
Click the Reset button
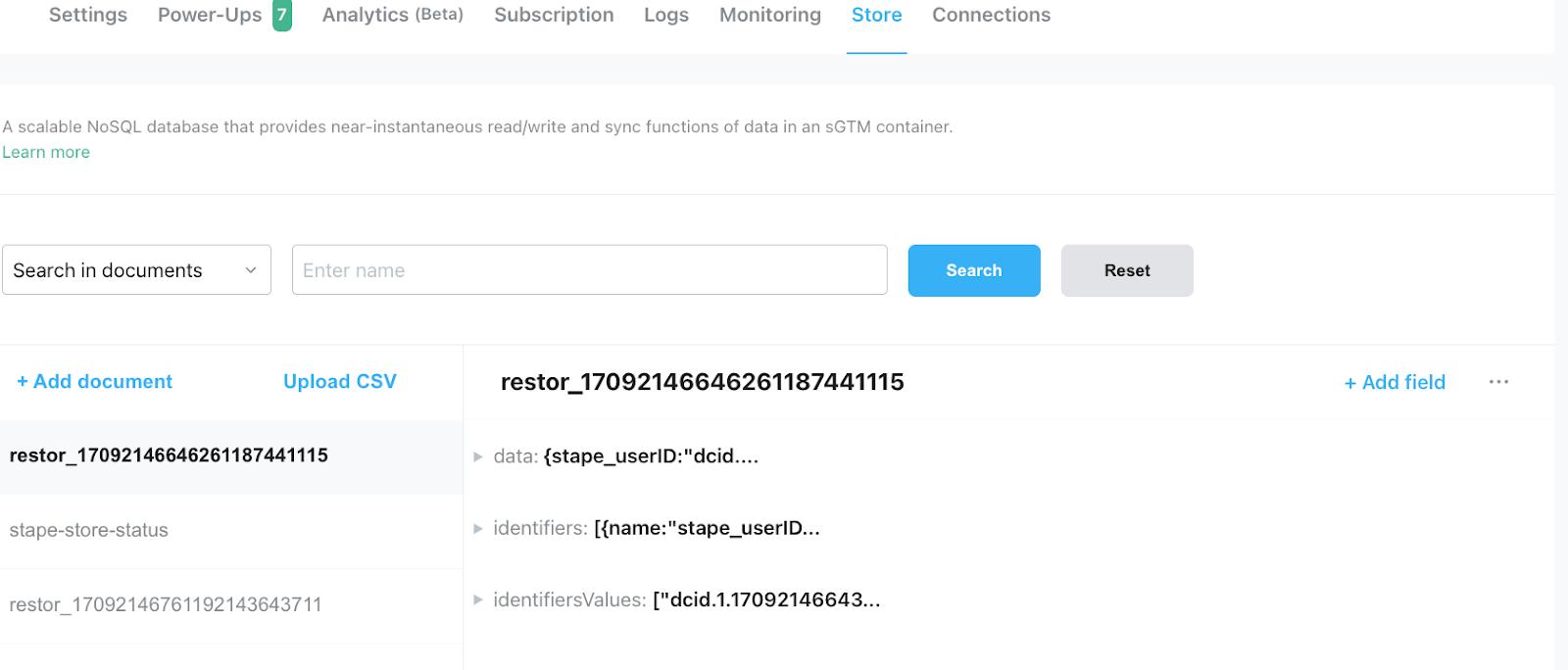click(1127, 270)
